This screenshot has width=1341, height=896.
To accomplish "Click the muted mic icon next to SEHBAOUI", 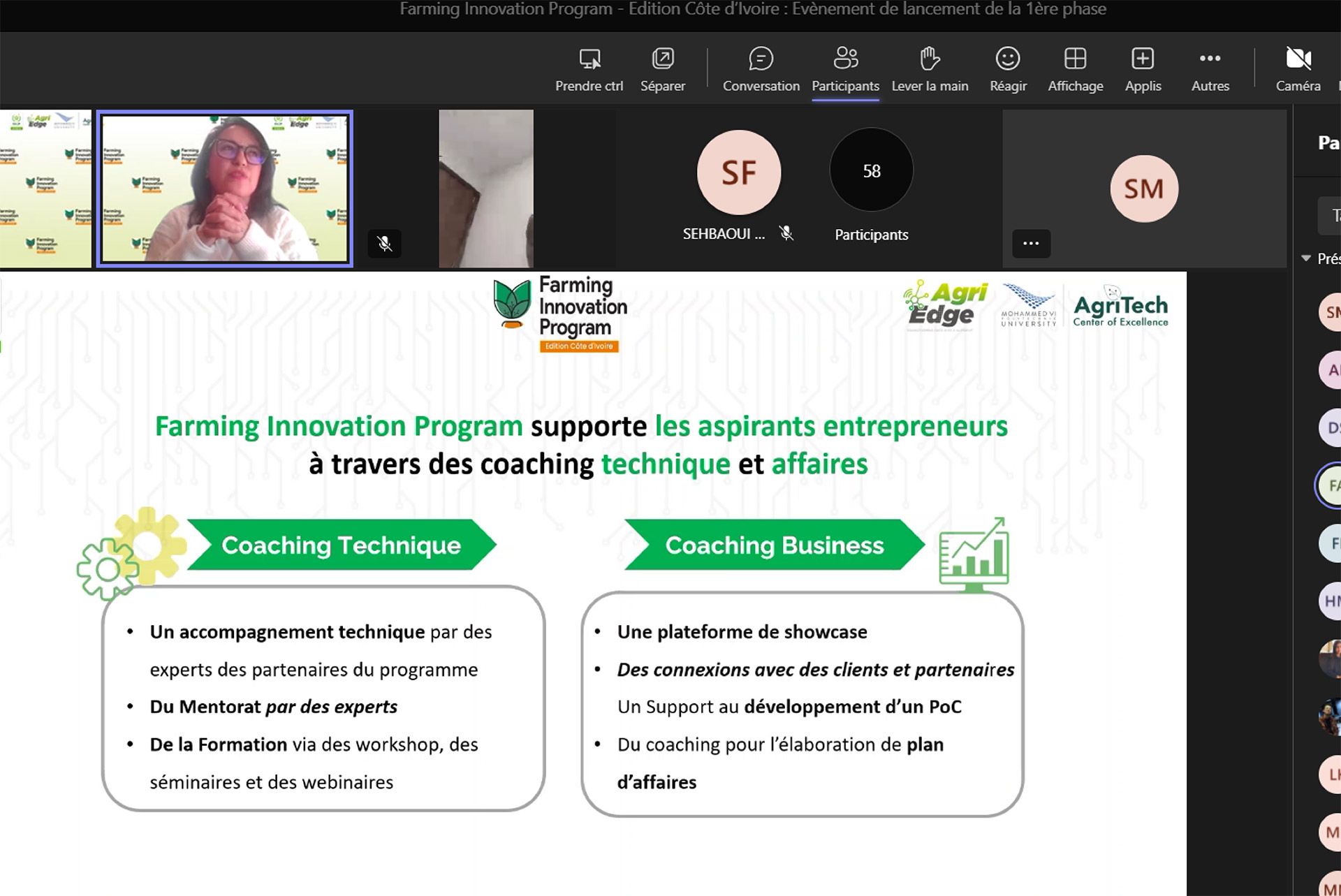I will pos(786,233).
